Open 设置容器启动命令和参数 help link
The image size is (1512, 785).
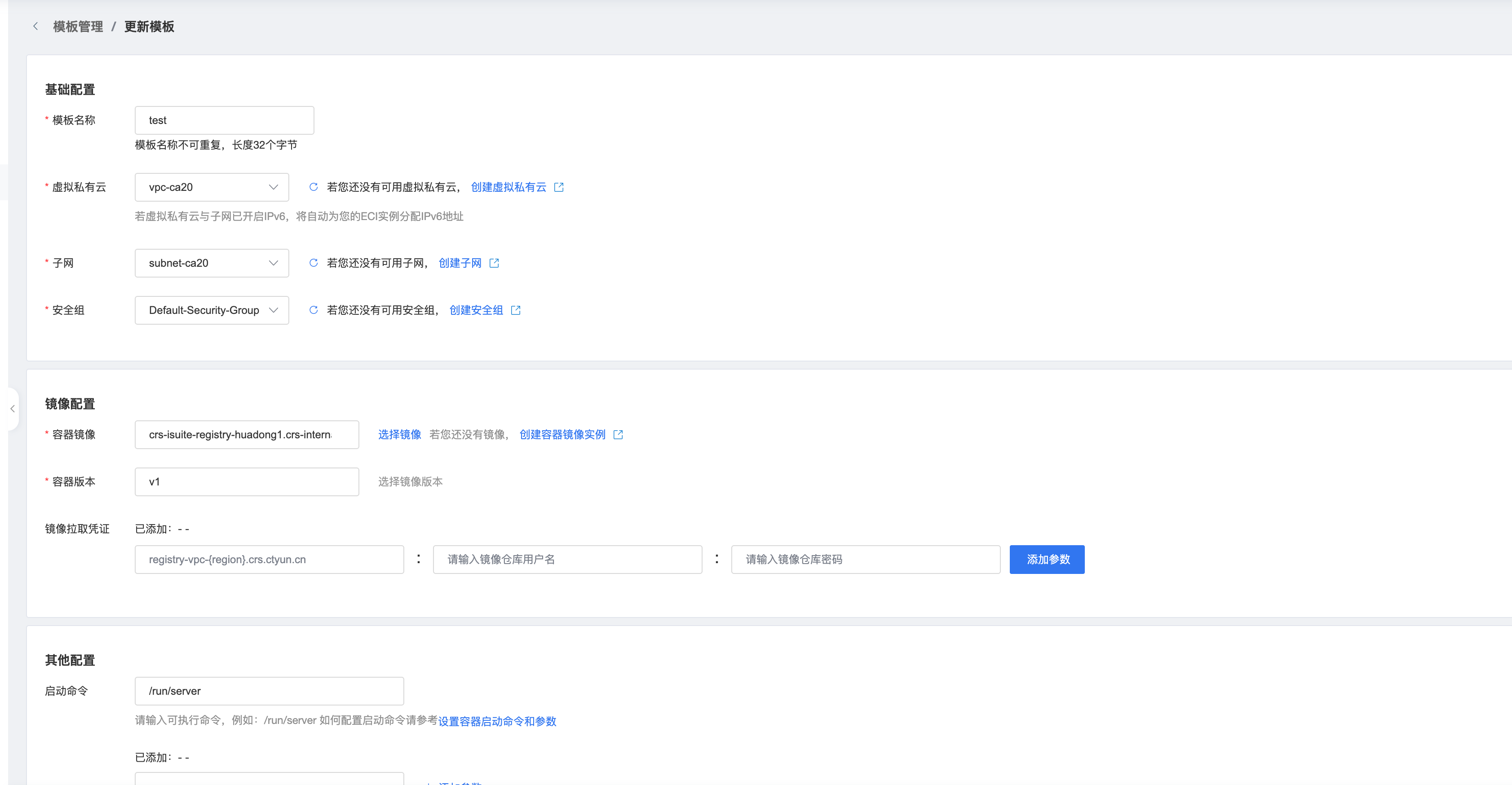click(497, 721)
